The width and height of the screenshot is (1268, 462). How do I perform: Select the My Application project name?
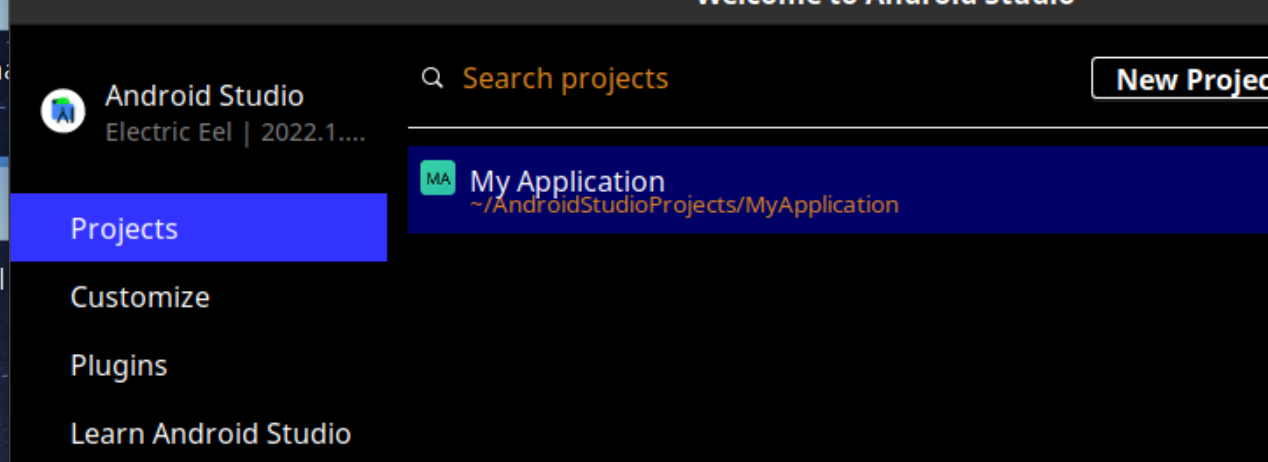[x=567, y=180]
